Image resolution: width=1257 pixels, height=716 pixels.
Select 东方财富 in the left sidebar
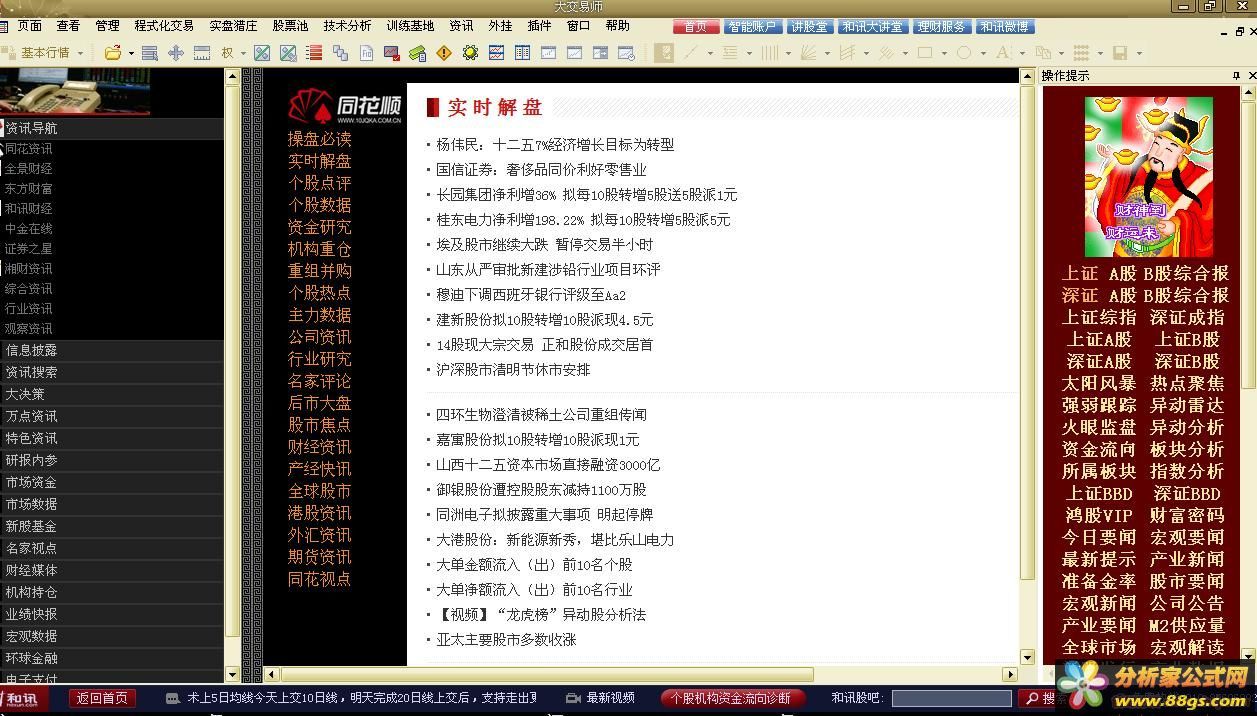click(29, 189)
